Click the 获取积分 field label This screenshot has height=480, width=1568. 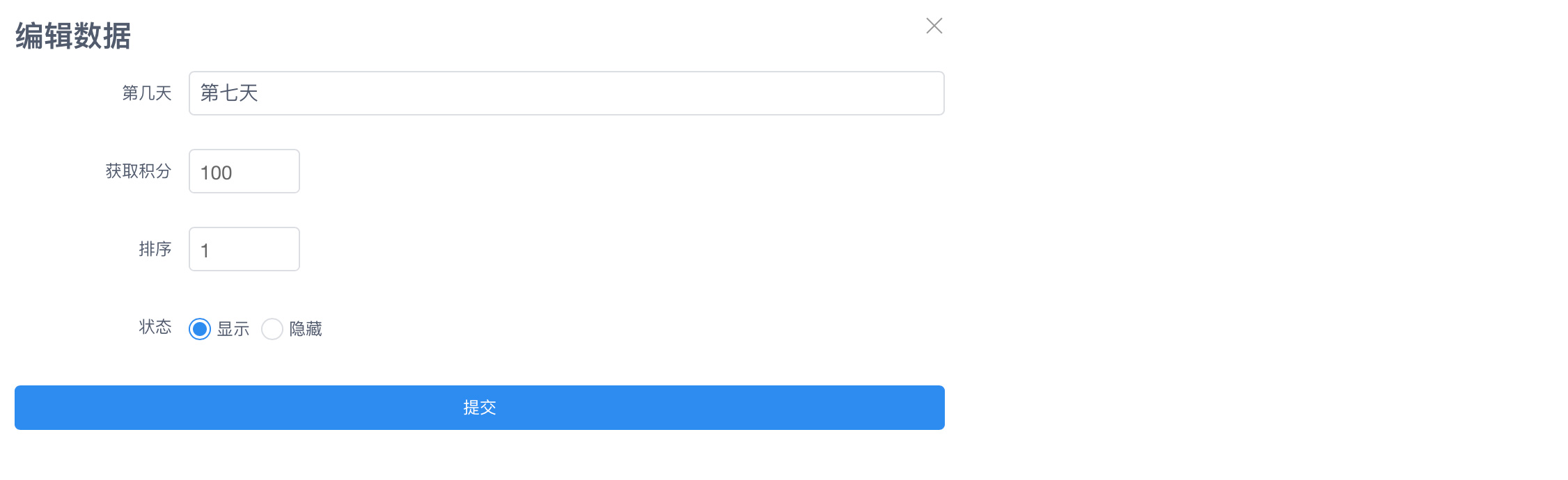click(139, 171)
